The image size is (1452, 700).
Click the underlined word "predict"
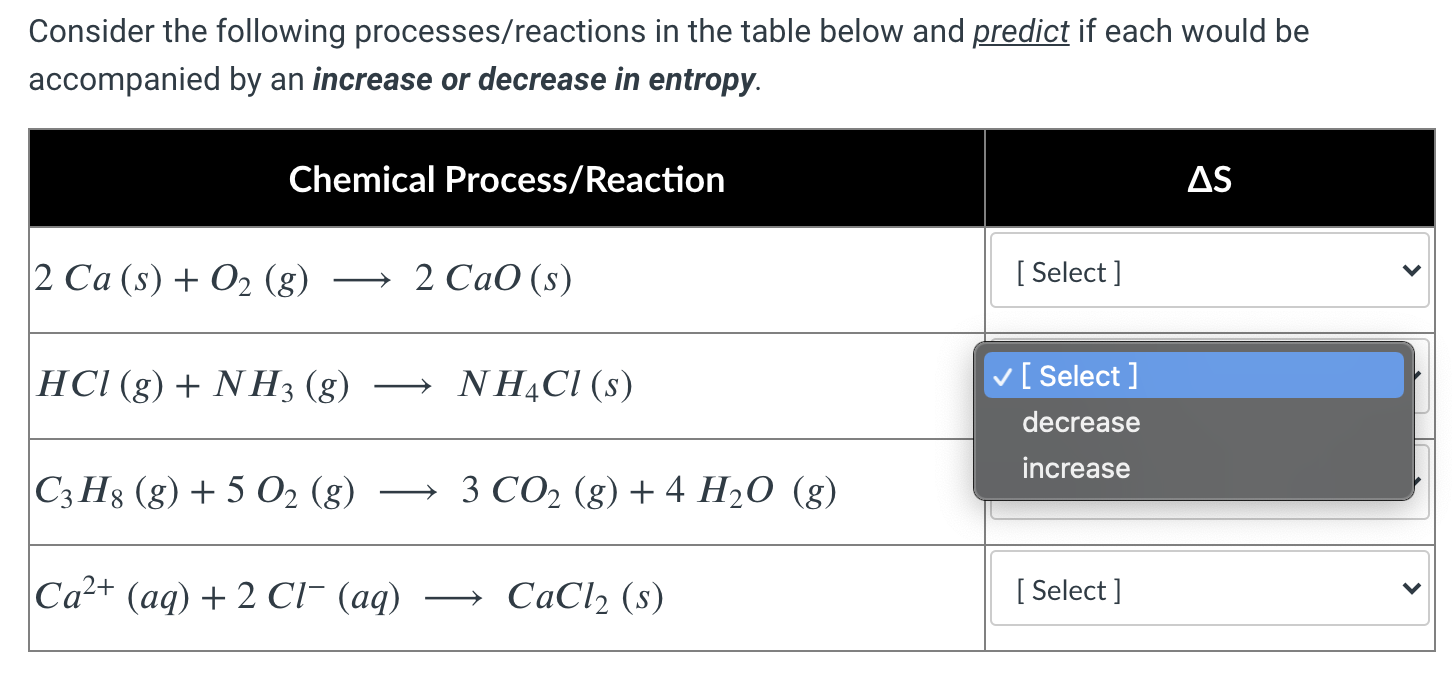(x=1021, y=31)
